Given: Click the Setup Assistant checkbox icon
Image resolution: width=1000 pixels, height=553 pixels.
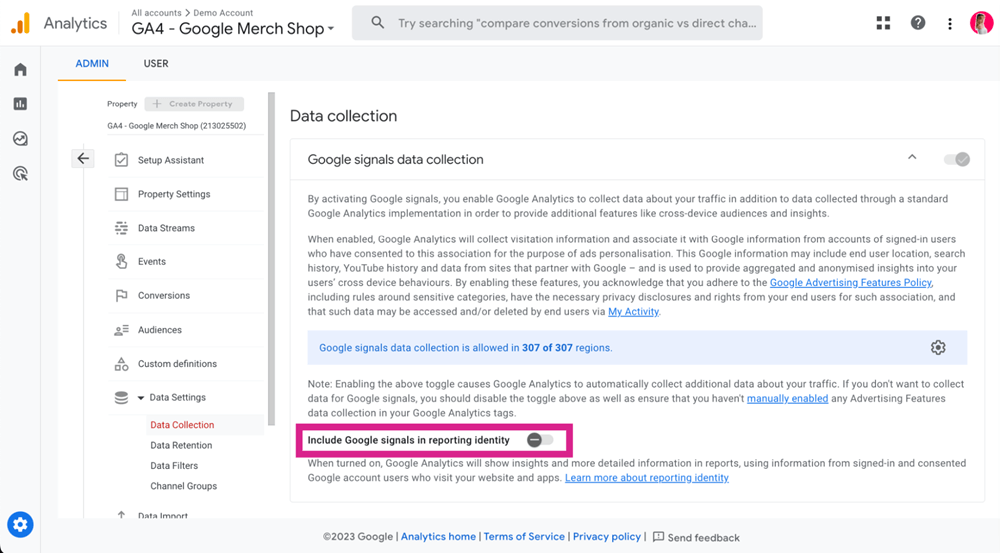Looking at the screenshot, I should click(121, 160).
